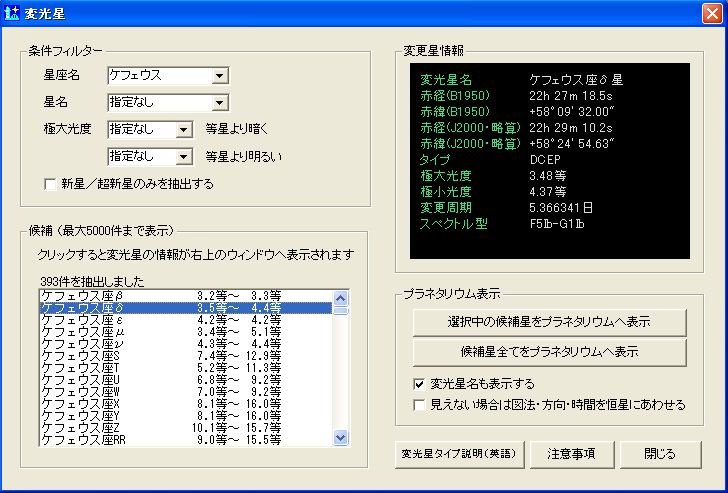Click the 変光星 app icon in title bar
This screenshot has height=493, width=728.
(x=13, y=13)
